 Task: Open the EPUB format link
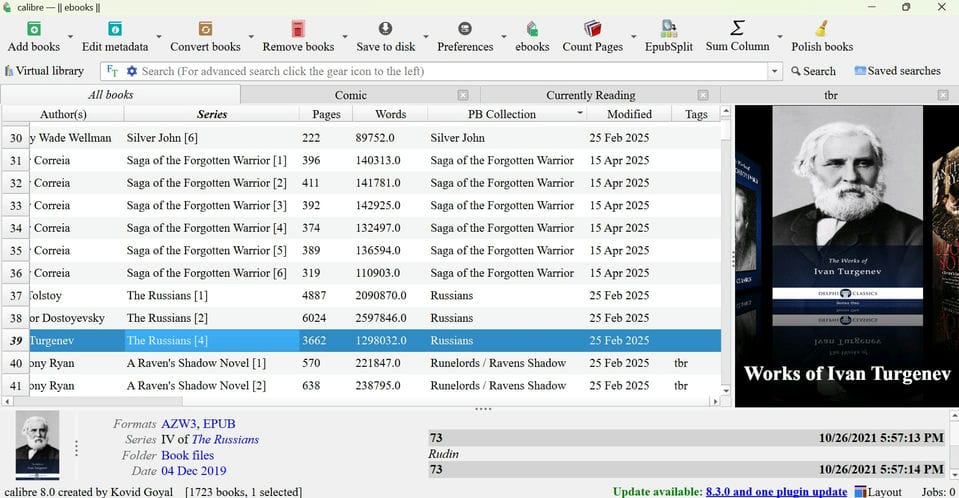pos(219,424)
